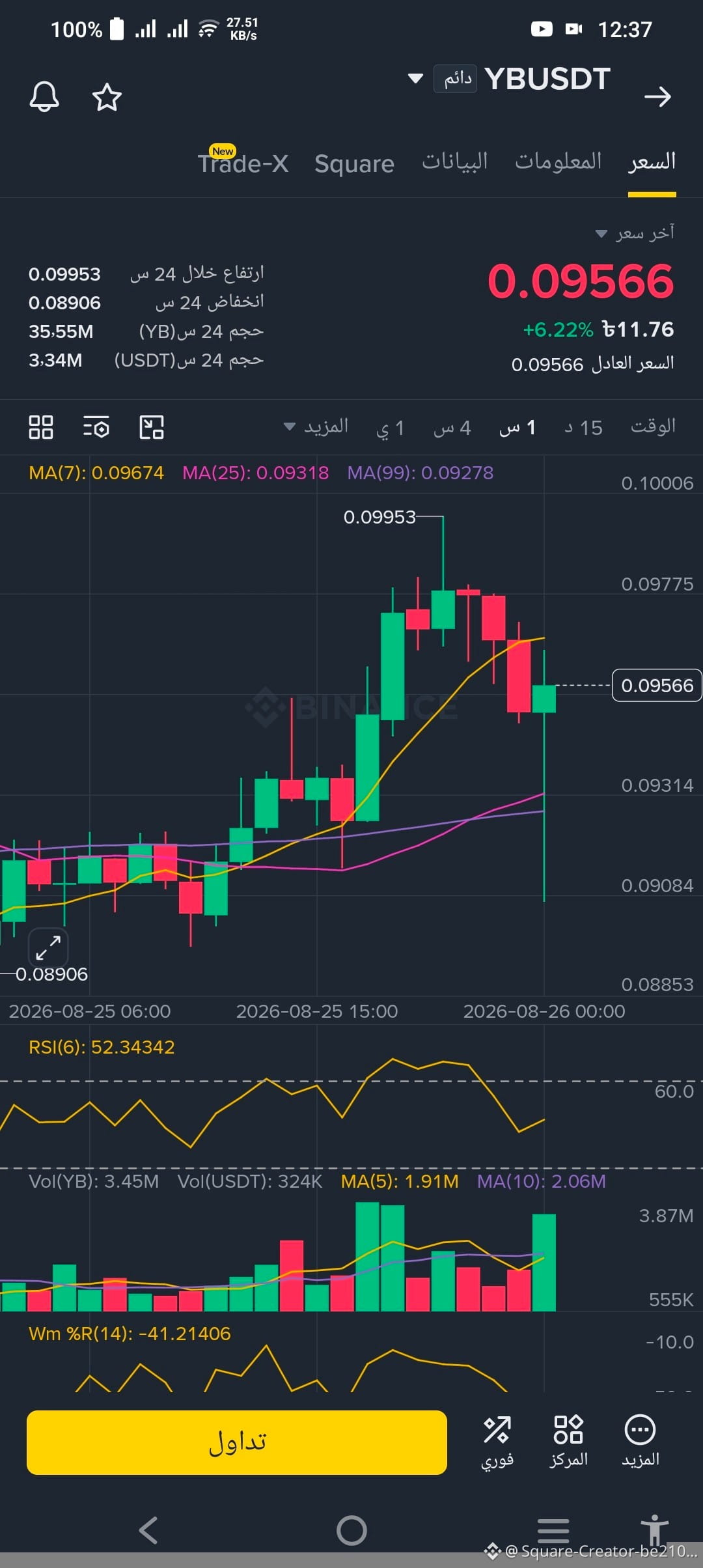Tap the 24h low value 0.08906
This screenshot has height=1568, width=703.
tap(64, 303)
